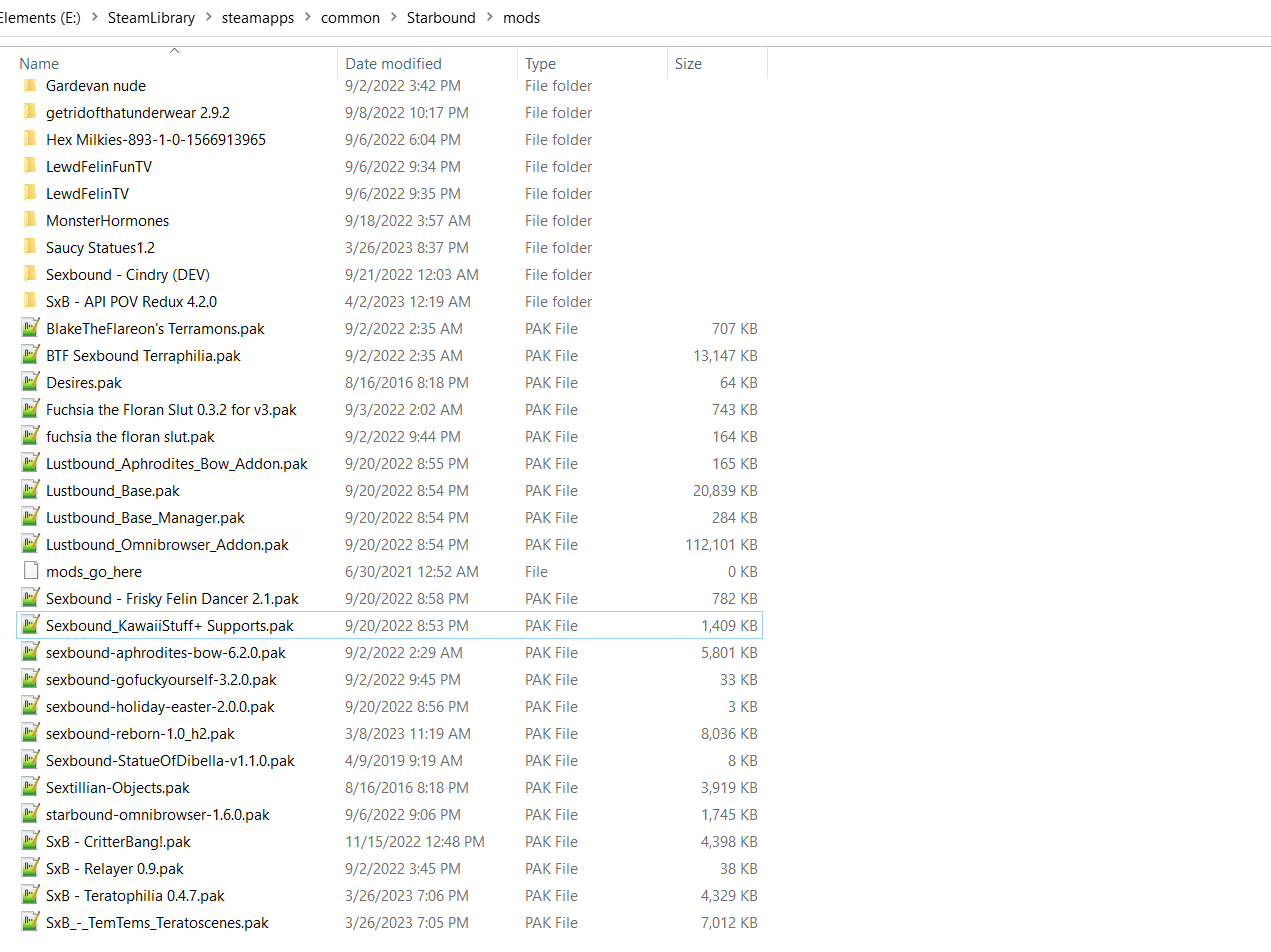The width and height of the screenshot is (1271, 952).
Task: Select the LewdFelinTV folder icon
Action: [x=30, y=193]
